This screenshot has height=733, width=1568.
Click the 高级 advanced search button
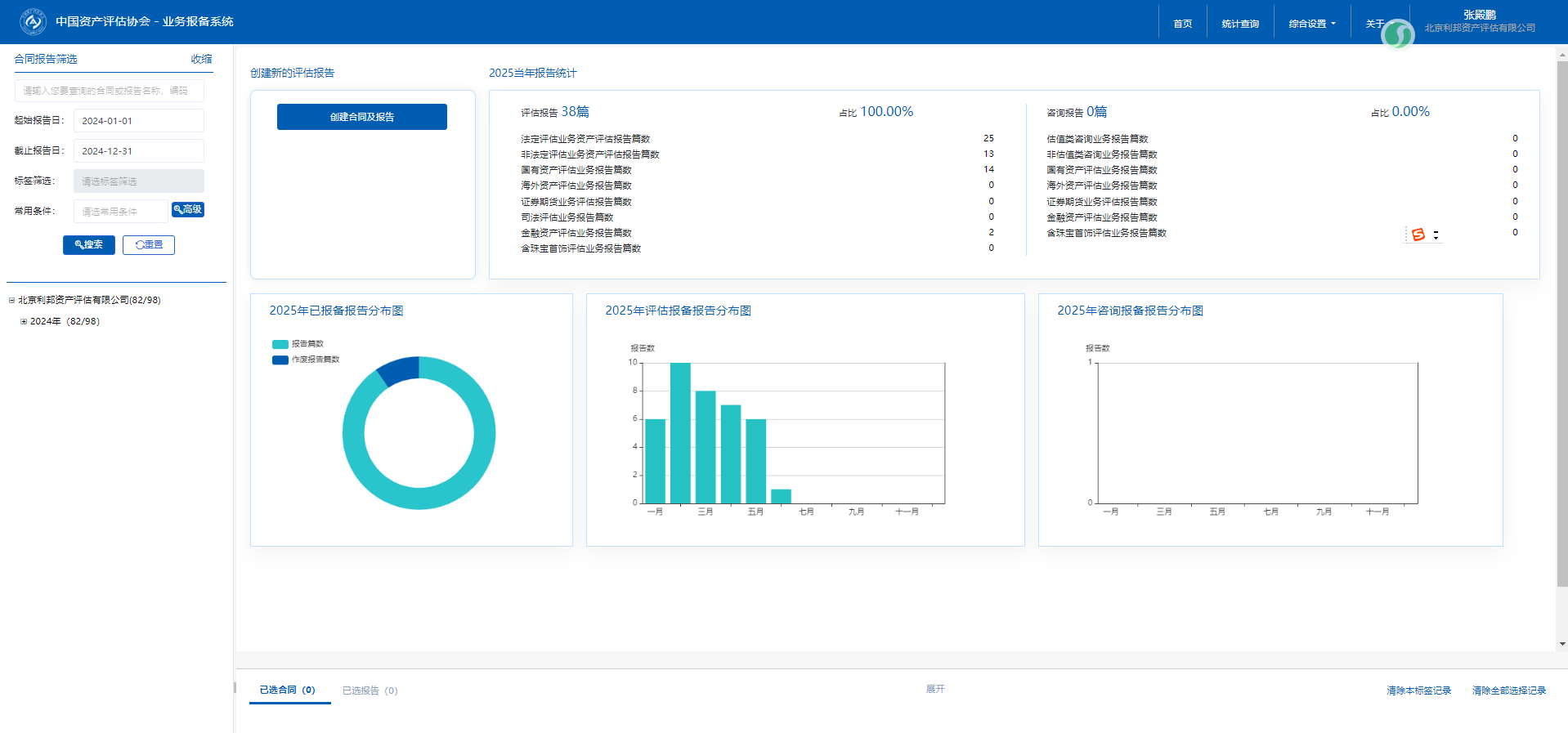[x=188, y=210]
